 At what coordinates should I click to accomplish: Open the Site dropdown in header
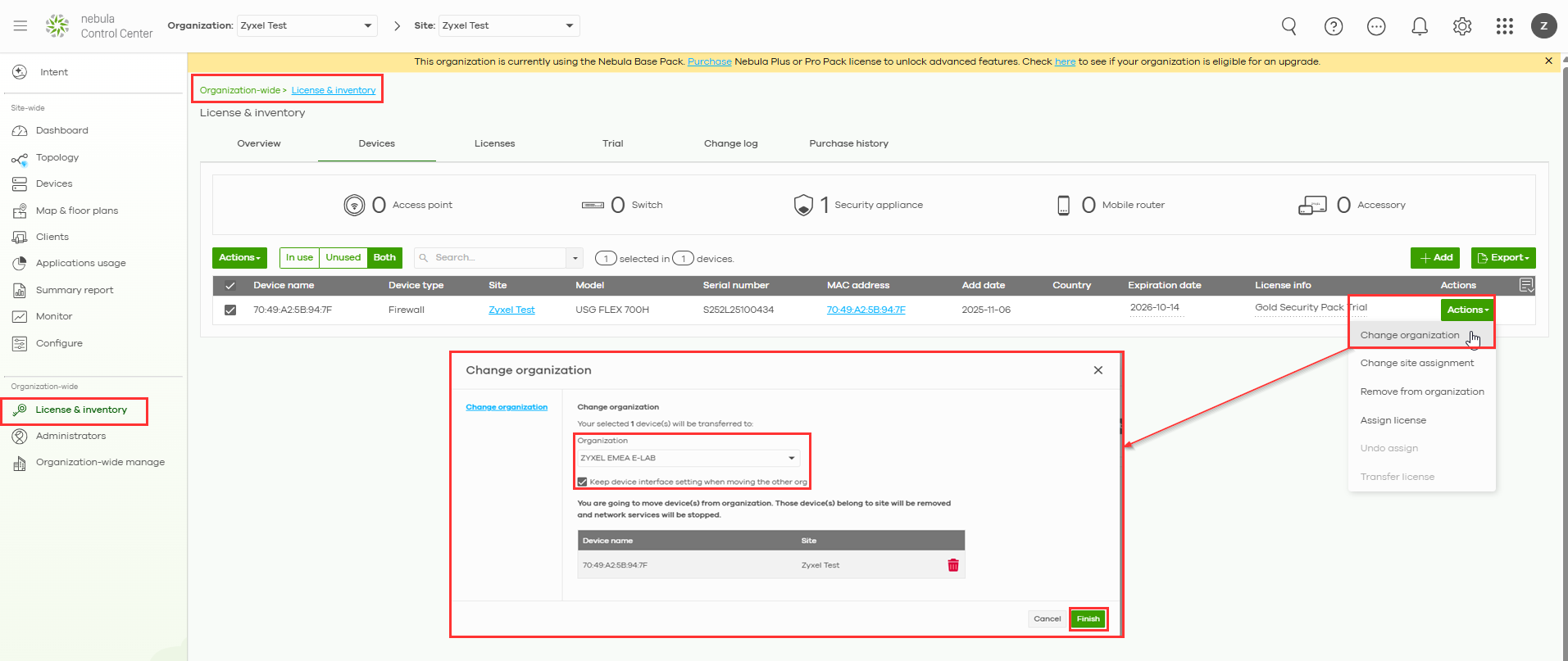coord(509,25)
